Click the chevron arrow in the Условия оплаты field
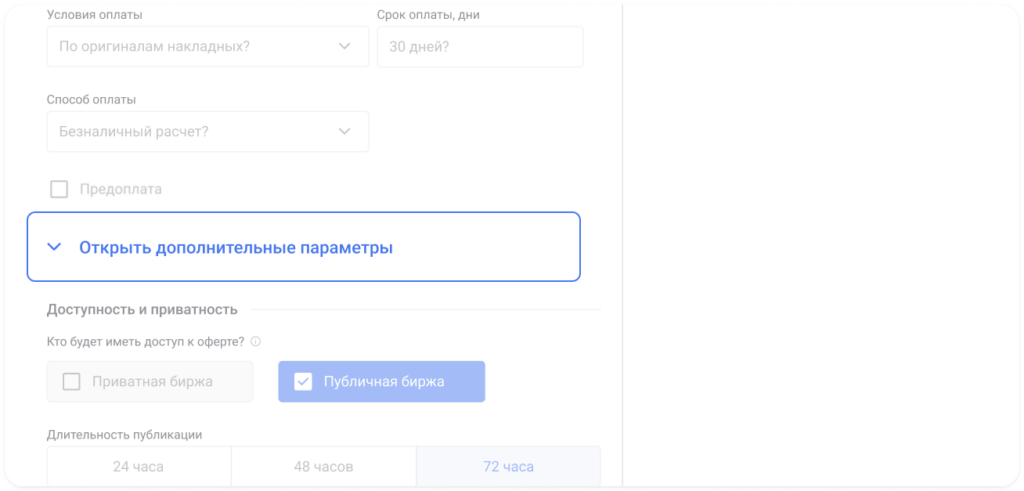Viewport: 1024px width, 491px height. 345,46
